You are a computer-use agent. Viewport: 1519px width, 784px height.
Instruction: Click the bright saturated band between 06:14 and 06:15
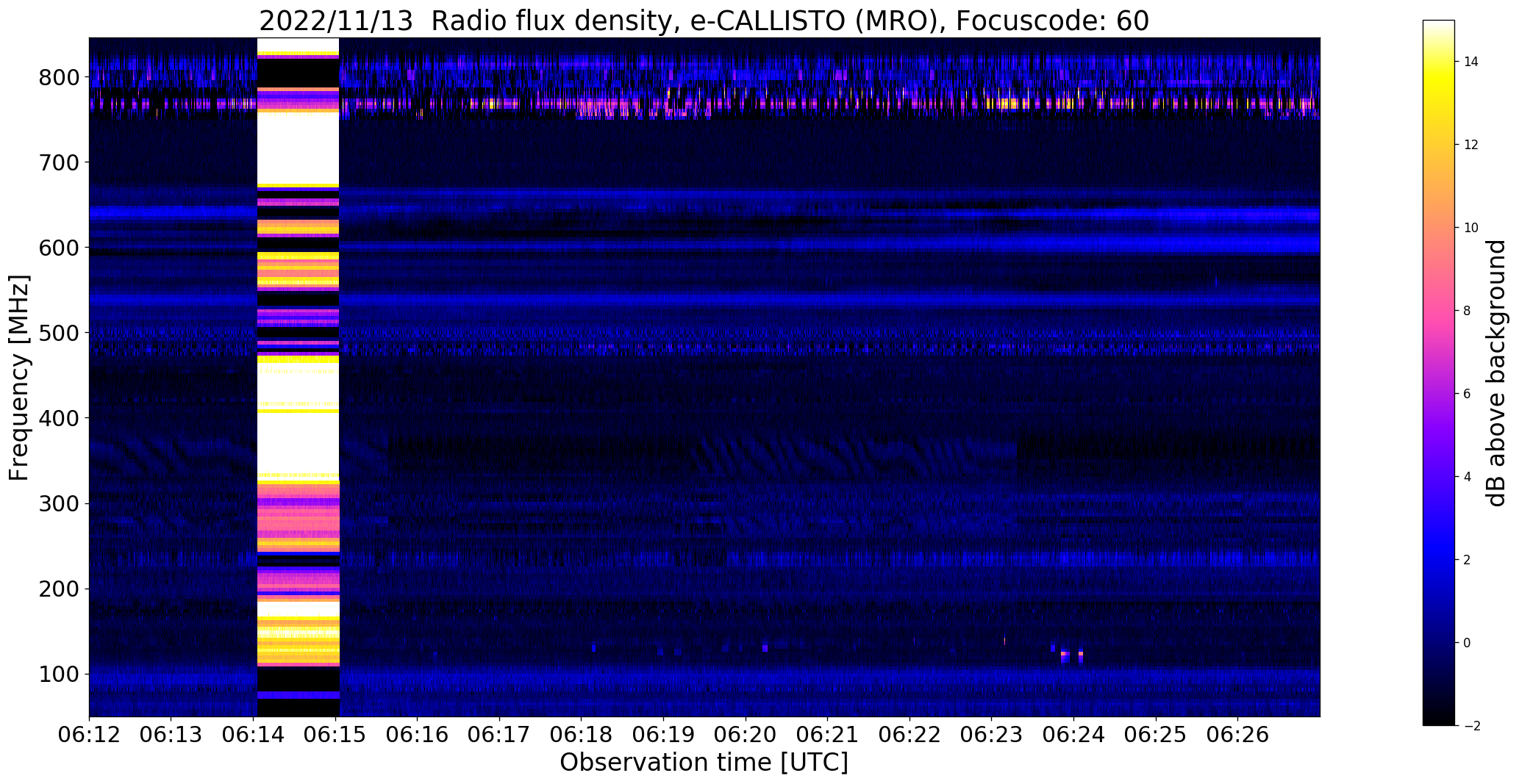coord(298,377)
